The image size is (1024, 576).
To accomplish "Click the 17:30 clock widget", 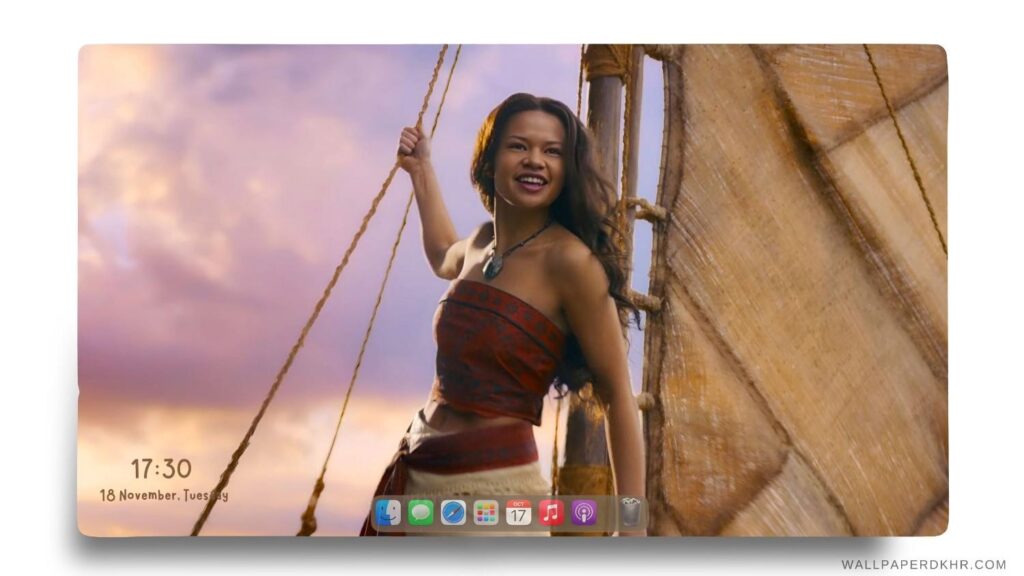I will (x=161, y=469).
